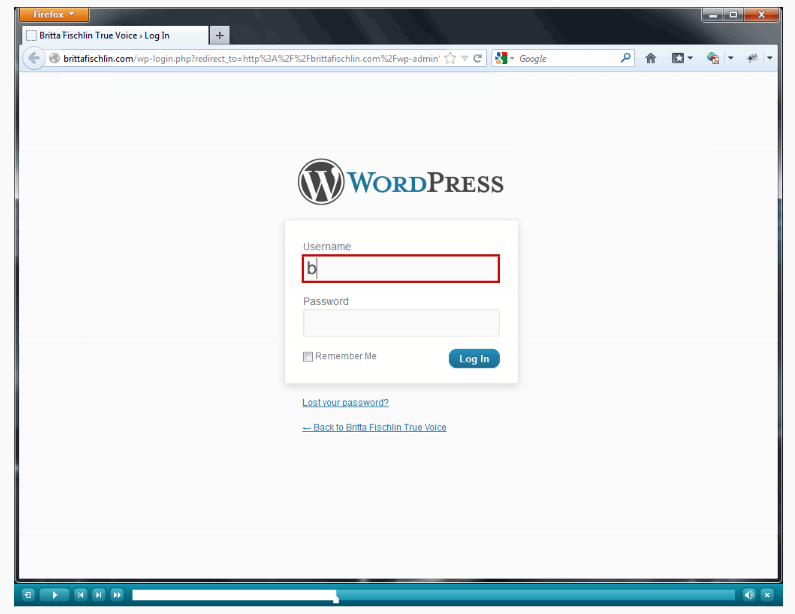Close the player with the X icon

click(767, 595)
